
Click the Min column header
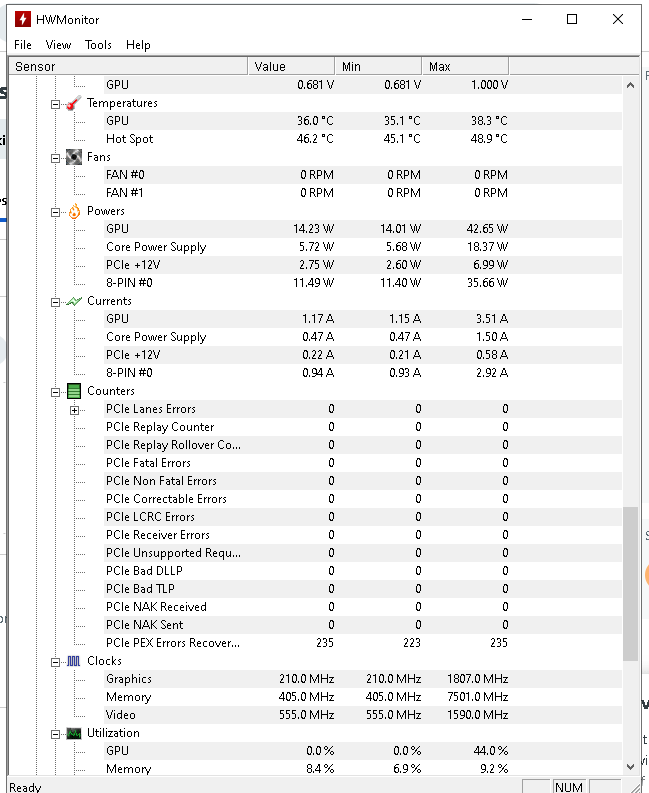coord(378,66)
